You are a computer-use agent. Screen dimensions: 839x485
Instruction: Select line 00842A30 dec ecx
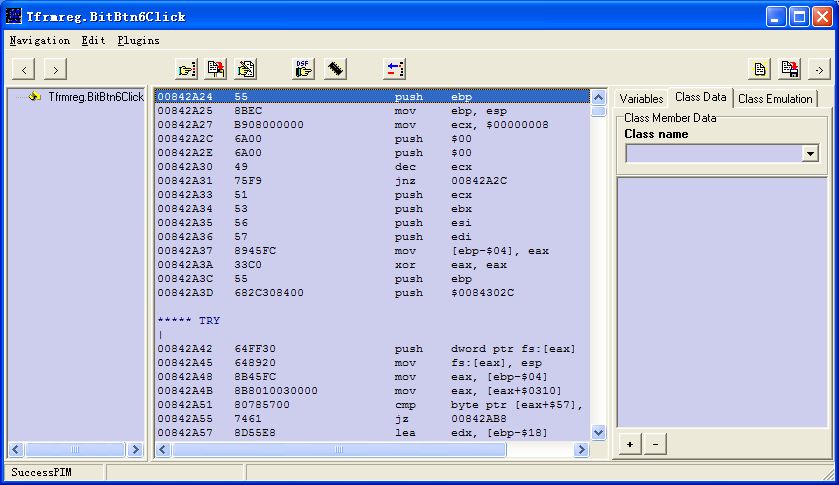click(x=372, y=166)
